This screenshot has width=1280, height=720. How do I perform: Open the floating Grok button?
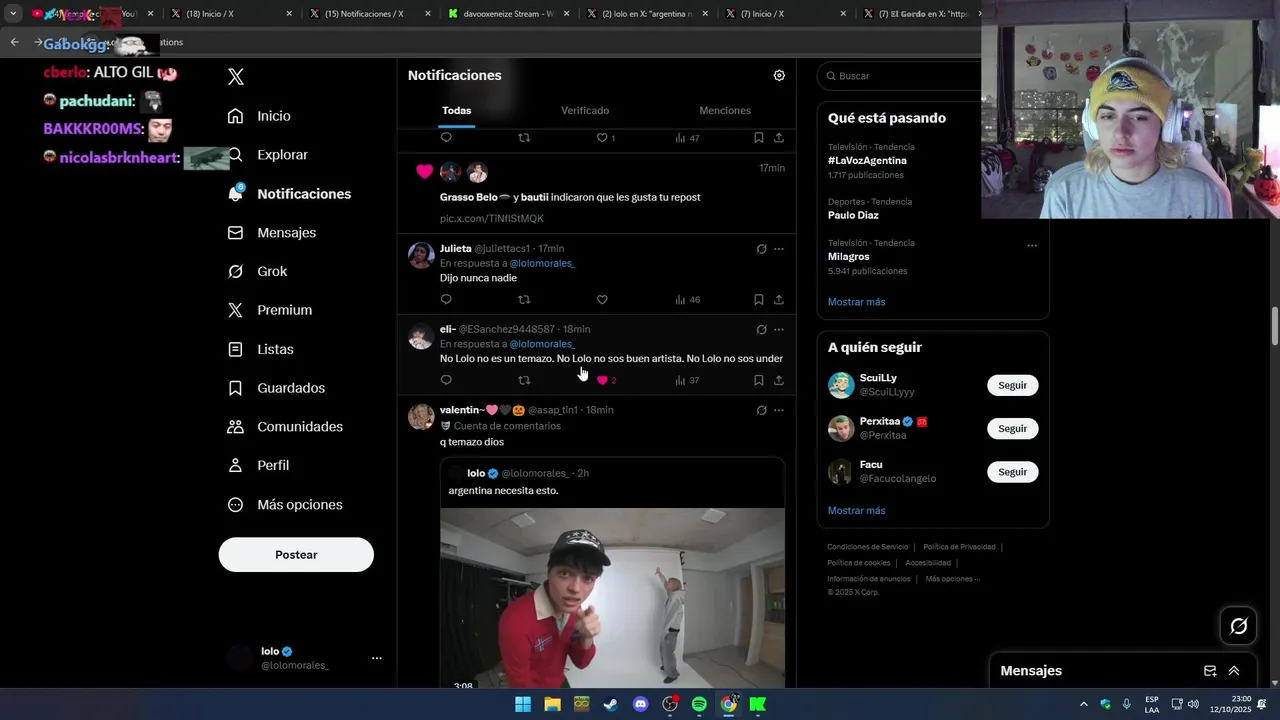click(x=1239, y=626)
